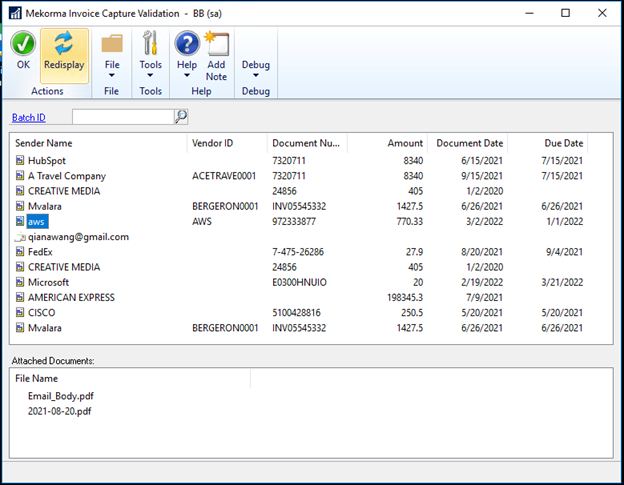The height and width of the screenshot is (485, 624).
Task: Click the document icon beside selected aws row
Action: (20, 221)
